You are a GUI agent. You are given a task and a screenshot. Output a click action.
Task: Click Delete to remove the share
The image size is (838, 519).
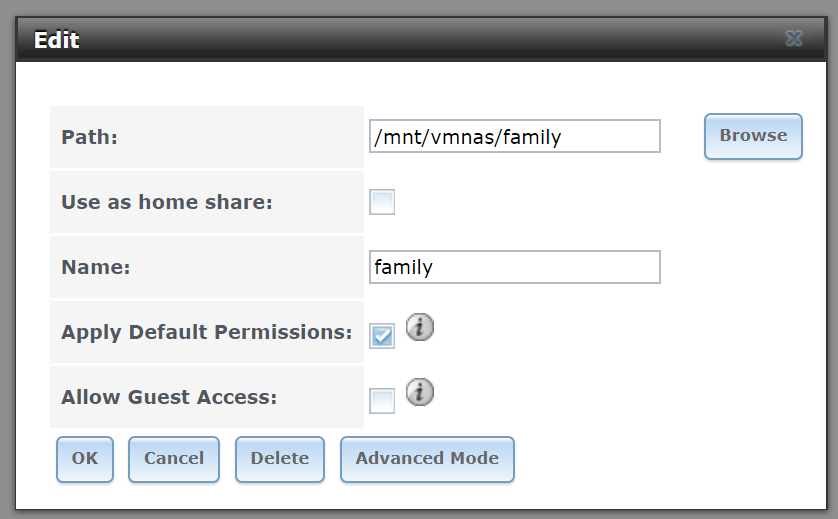coord(280,459)
